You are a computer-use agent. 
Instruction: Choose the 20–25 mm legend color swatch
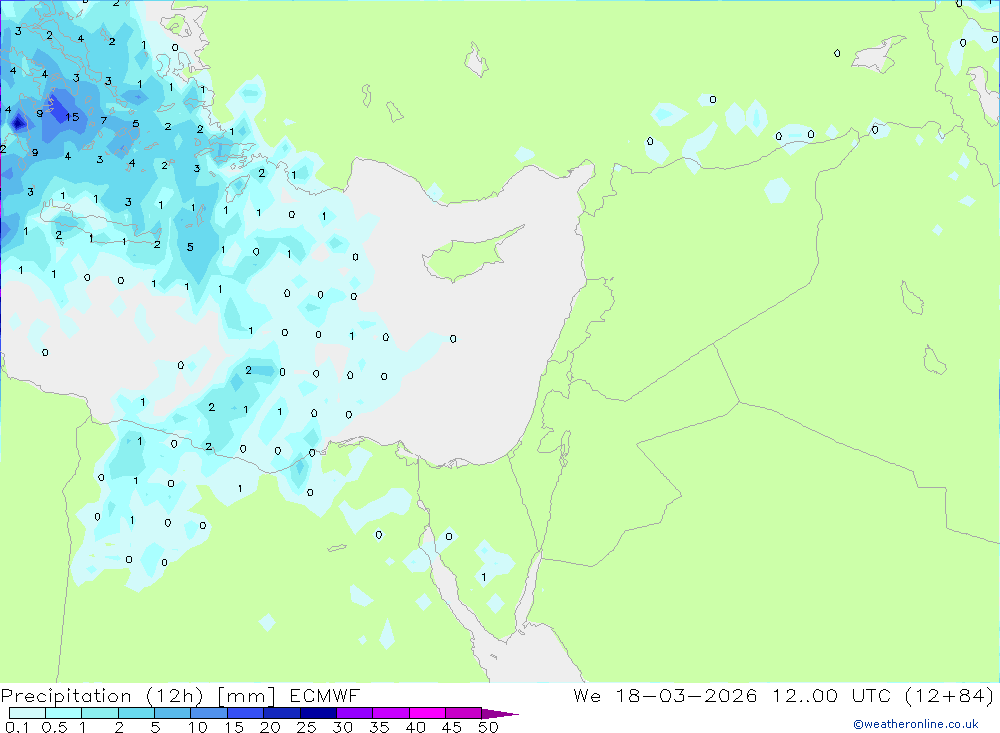coord(281,713)
